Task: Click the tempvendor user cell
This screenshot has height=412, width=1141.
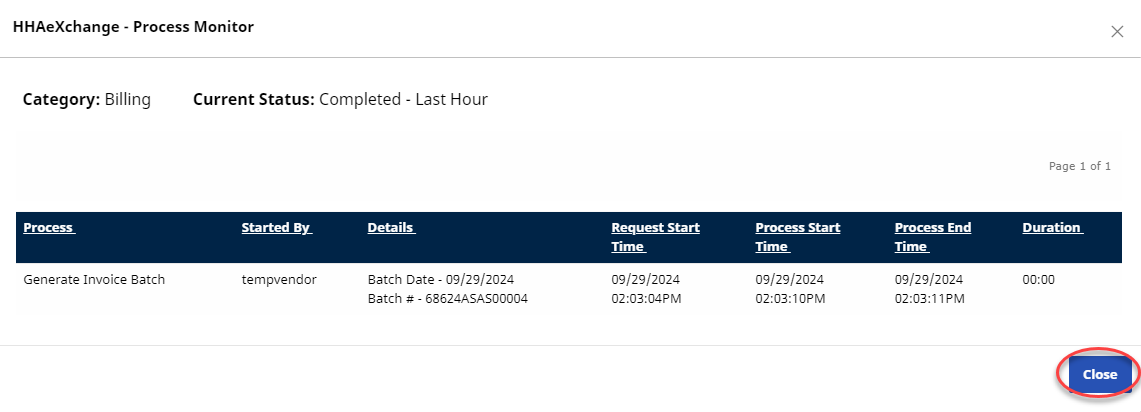Action: tap(279, 280)
